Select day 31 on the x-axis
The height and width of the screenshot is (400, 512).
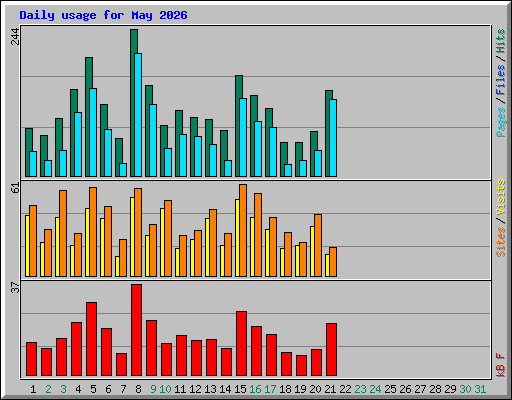tap(480, 389)
